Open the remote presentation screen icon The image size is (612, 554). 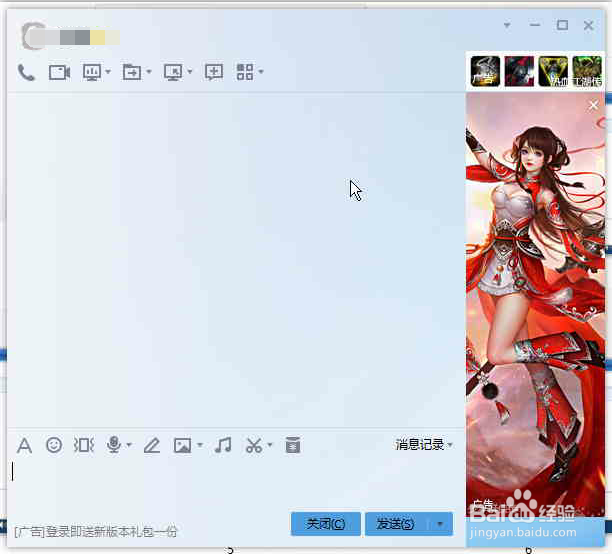pos(92,72)
